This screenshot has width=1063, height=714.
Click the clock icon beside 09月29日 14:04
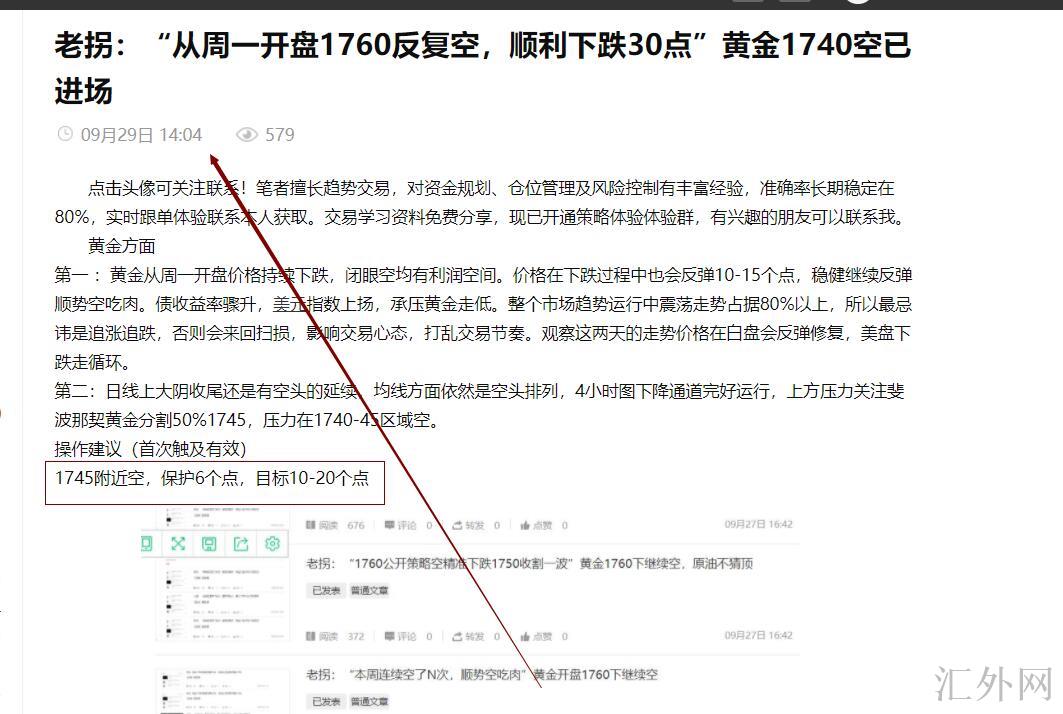64,134
